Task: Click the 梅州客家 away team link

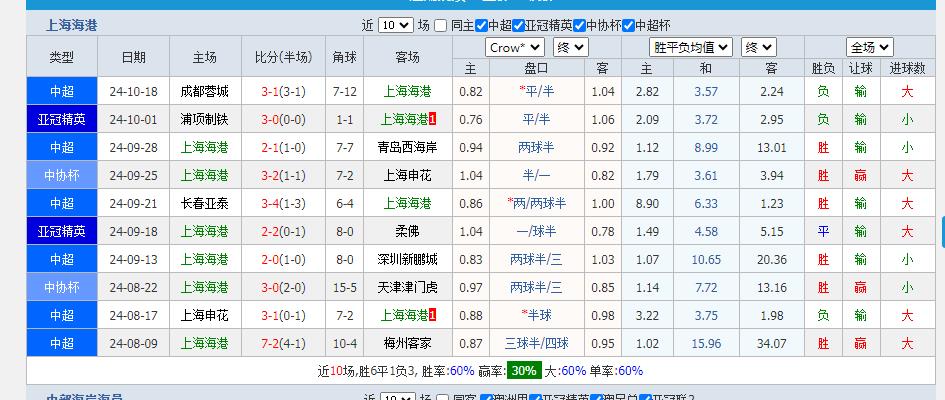Action: (x=407, y=343)
